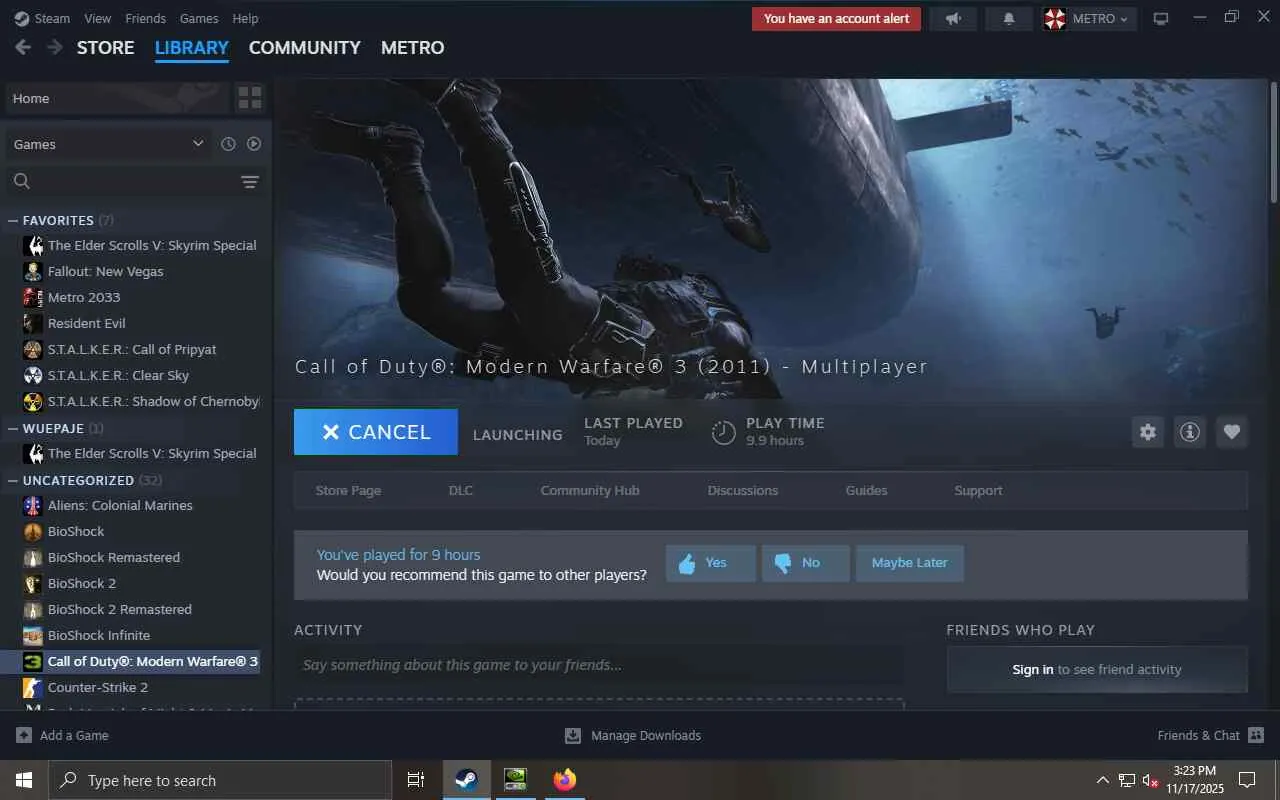Click the Home button in the sidebar
1280x800 pixels.
(x=117, y=98)
